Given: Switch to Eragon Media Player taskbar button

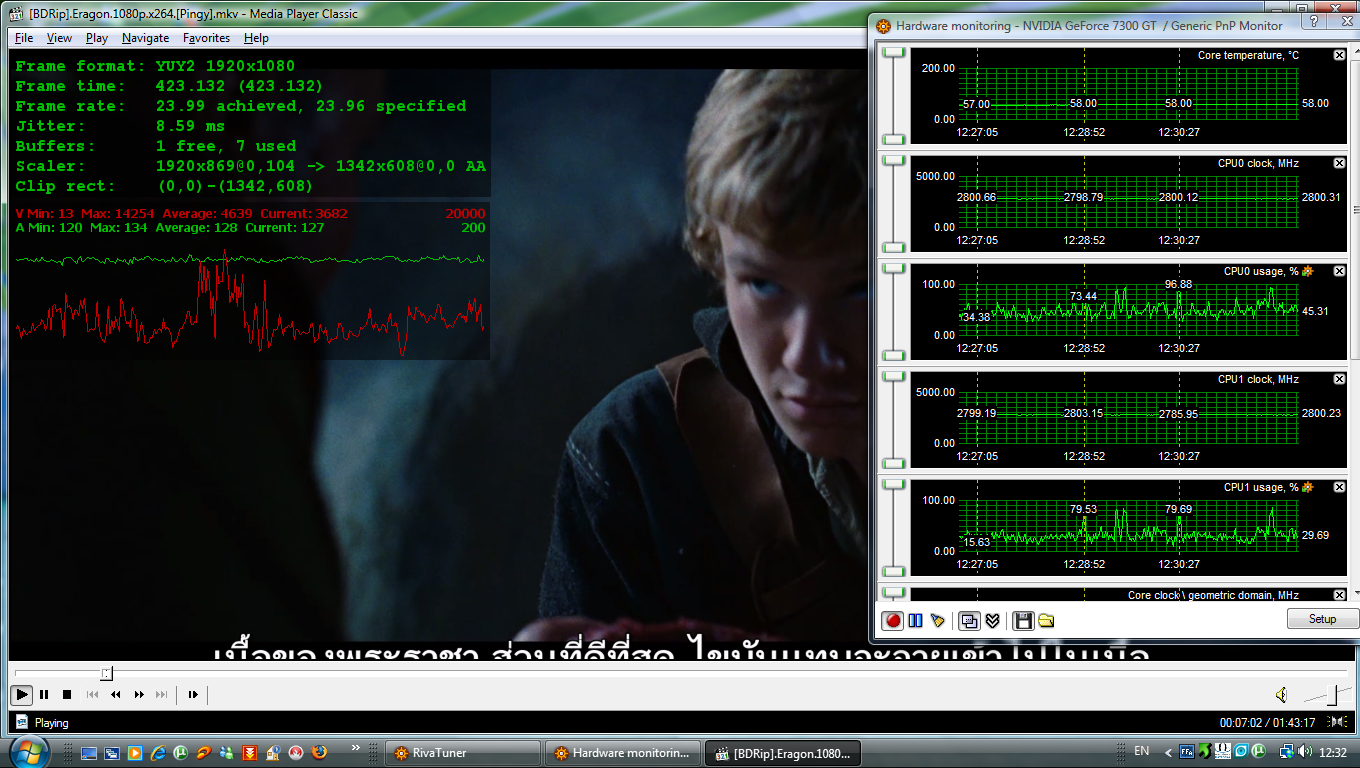Looking at the screenshot, I should 783,753.
